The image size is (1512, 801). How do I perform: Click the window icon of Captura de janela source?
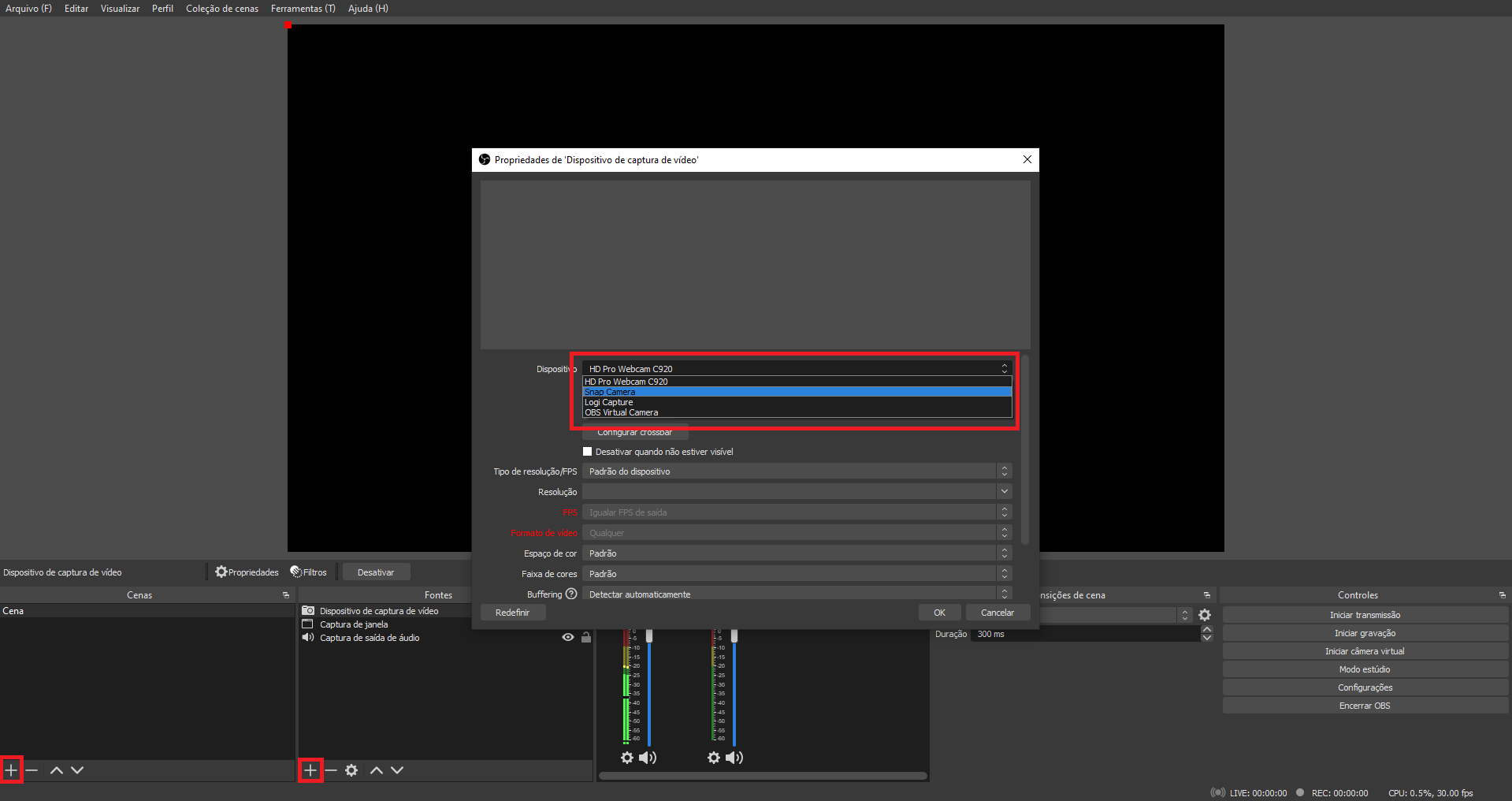(x=308, y=624)
